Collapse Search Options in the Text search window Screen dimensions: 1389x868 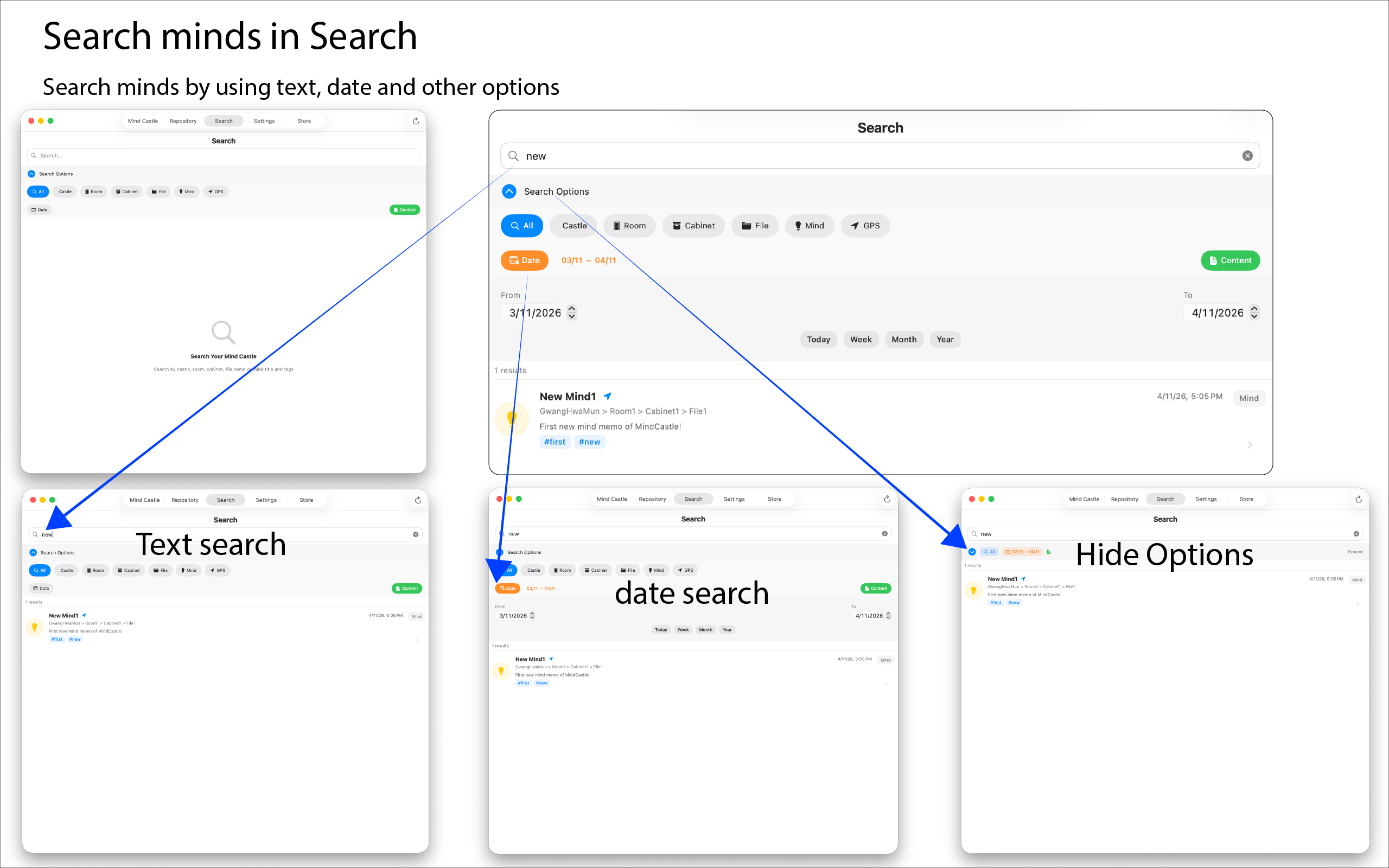click(33, 553)
